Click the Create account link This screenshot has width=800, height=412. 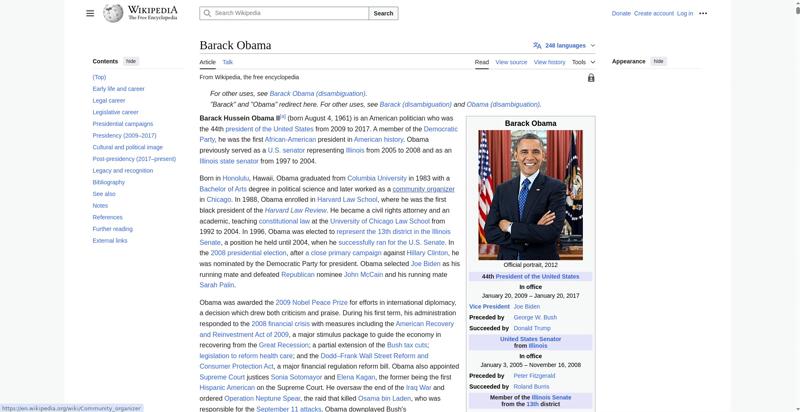654,13
